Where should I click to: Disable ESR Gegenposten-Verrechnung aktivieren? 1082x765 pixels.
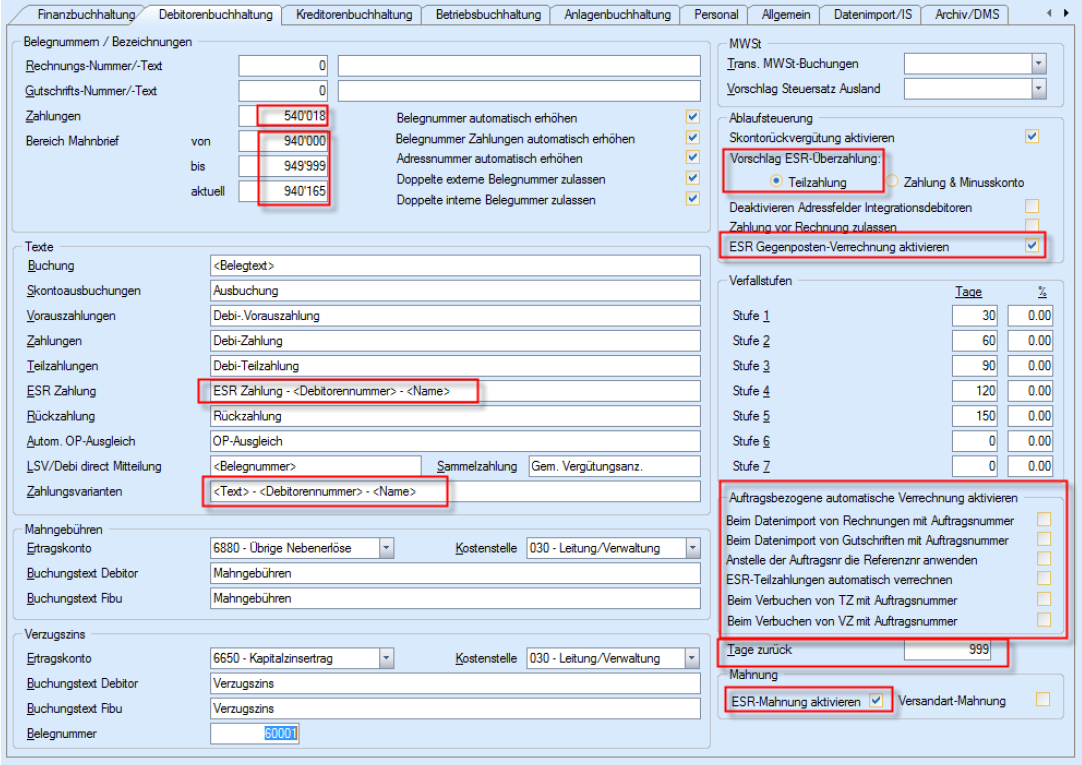pos(1033,246)
